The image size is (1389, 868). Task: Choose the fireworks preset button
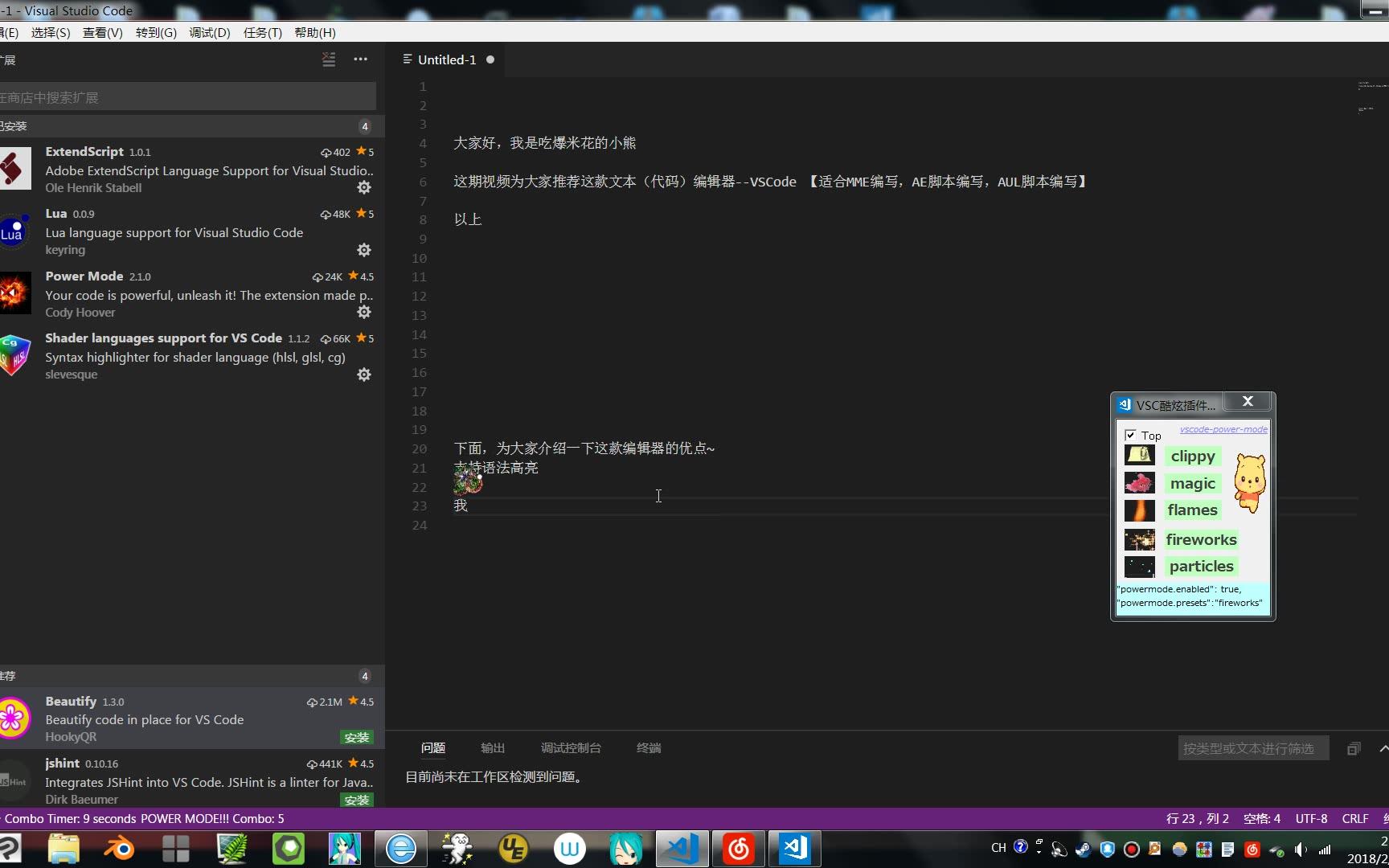pos(1202,539)
